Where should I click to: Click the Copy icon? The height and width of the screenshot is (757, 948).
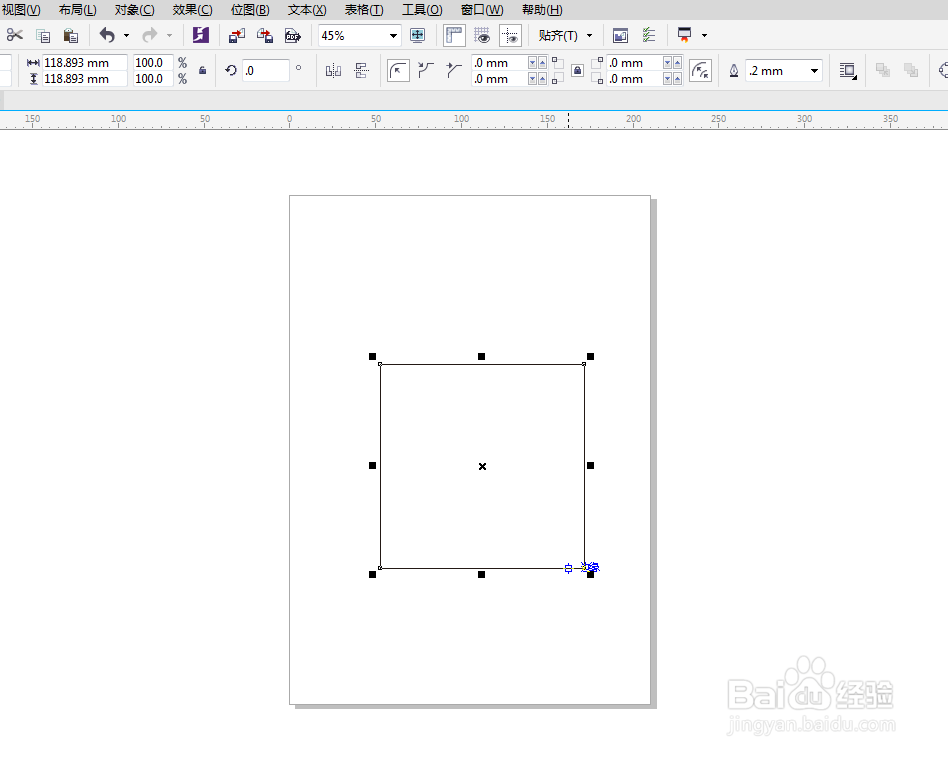pyautogui.click(x=43, y=36)
